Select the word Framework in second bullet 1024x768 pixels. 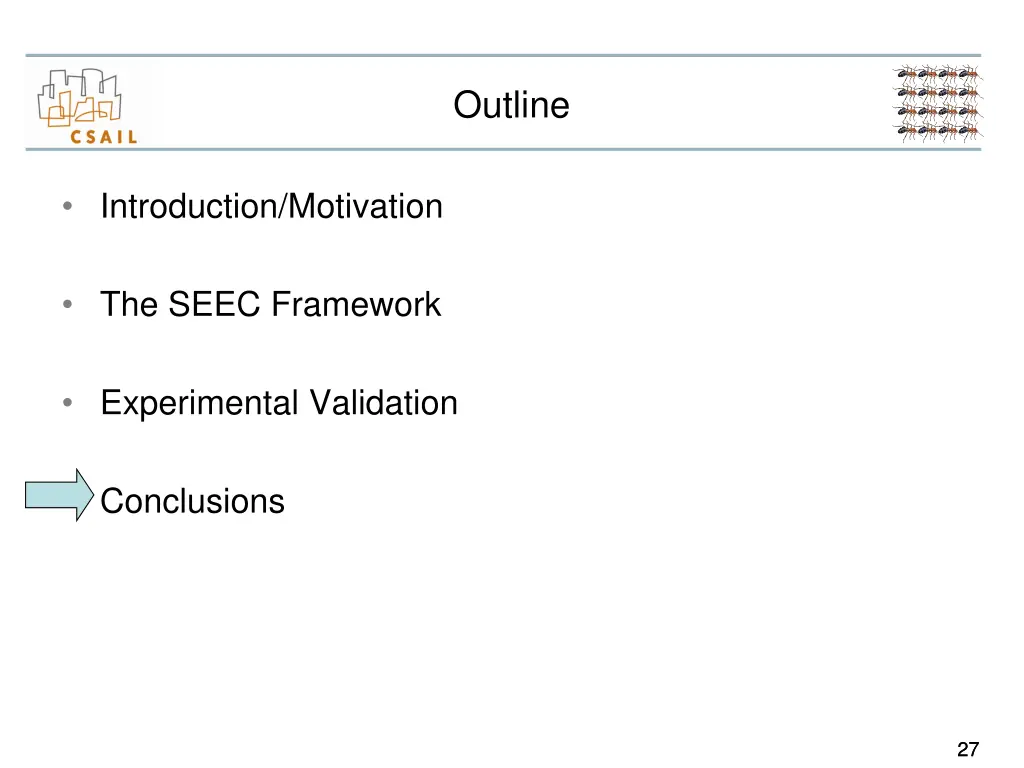(355, 304)
